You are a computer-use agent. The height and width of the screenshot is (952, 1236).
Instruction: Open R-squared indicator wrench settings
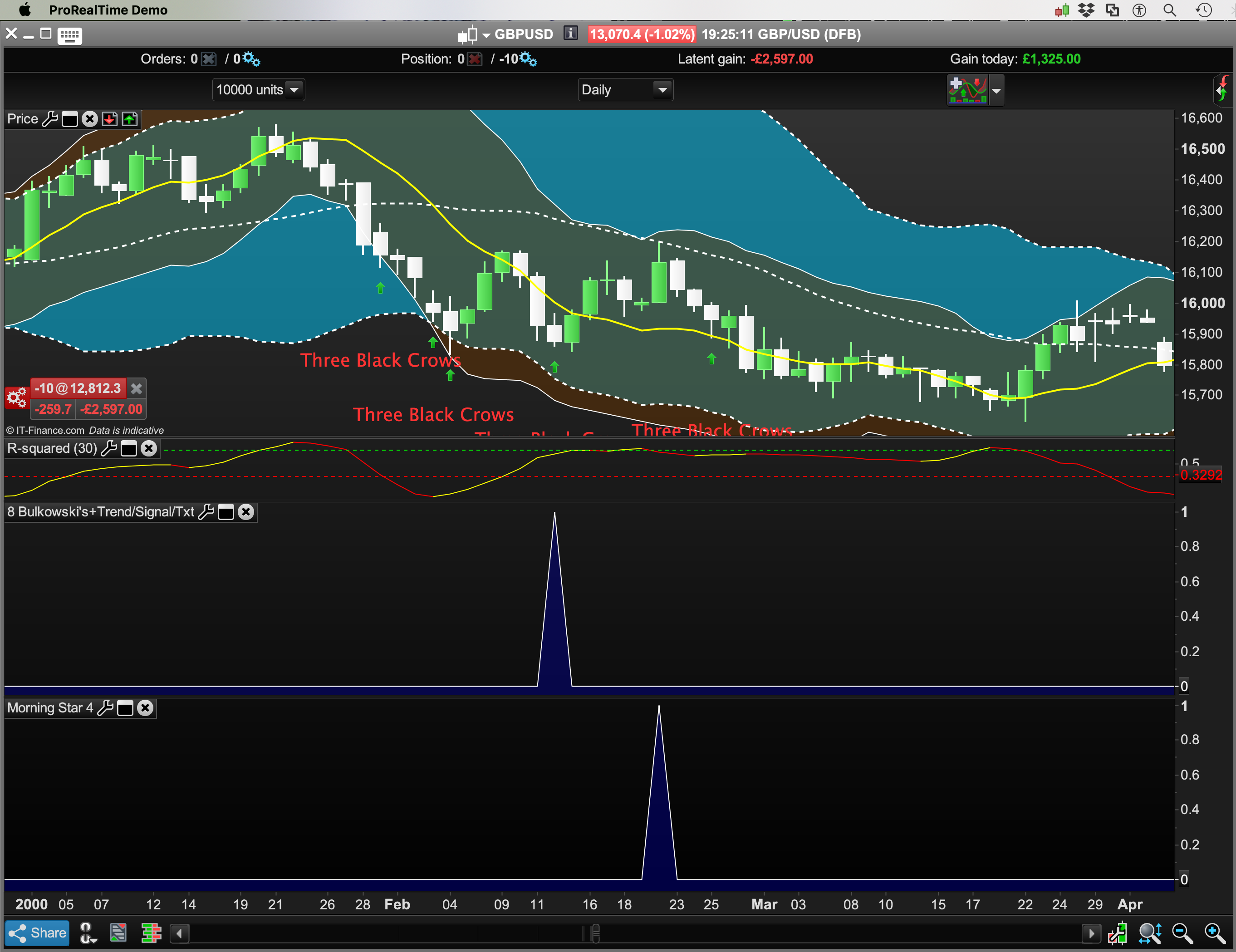(108, 449)
